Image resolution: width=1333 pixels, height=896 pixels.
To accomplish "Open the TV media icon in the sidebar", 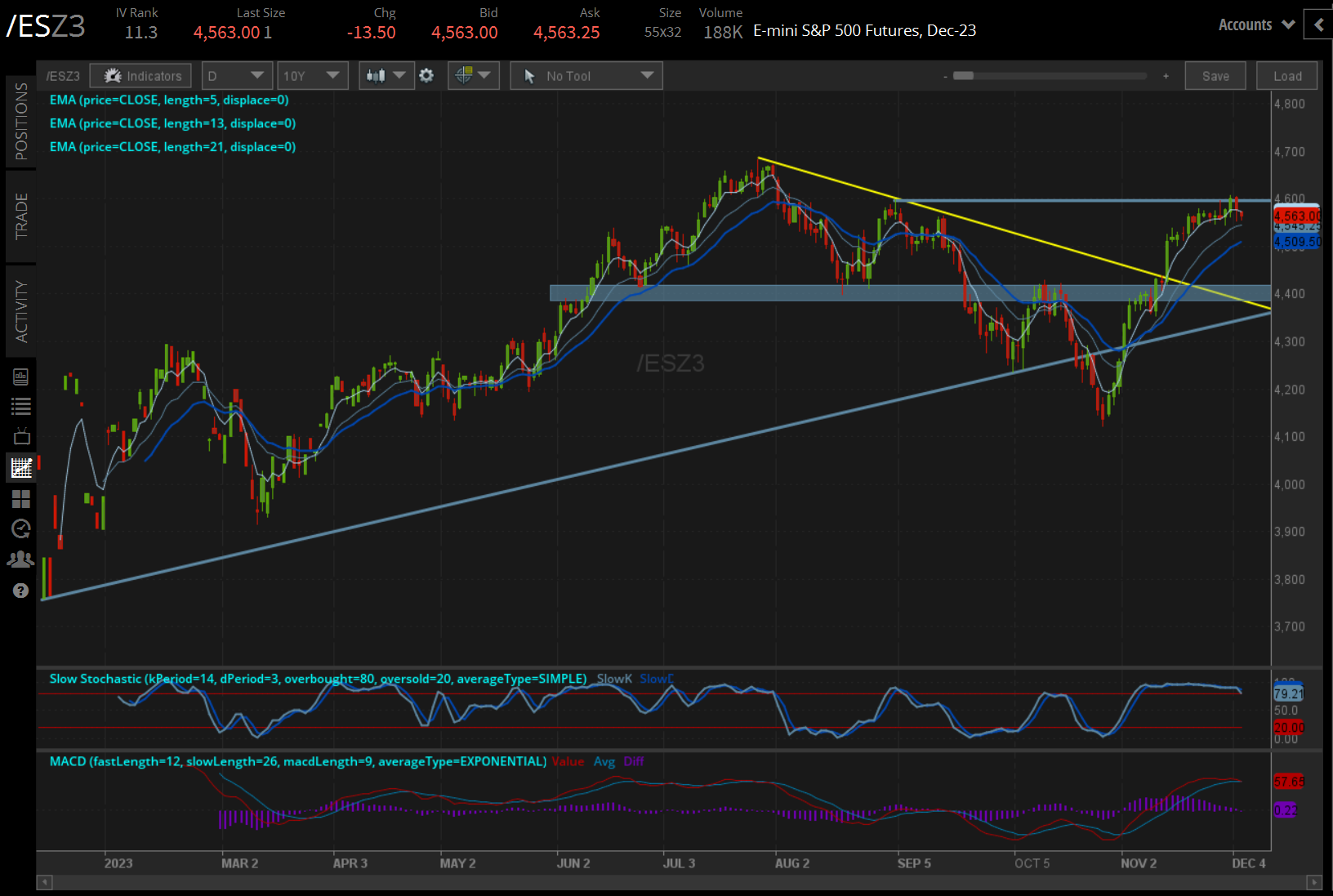I will tap(21, 435).
